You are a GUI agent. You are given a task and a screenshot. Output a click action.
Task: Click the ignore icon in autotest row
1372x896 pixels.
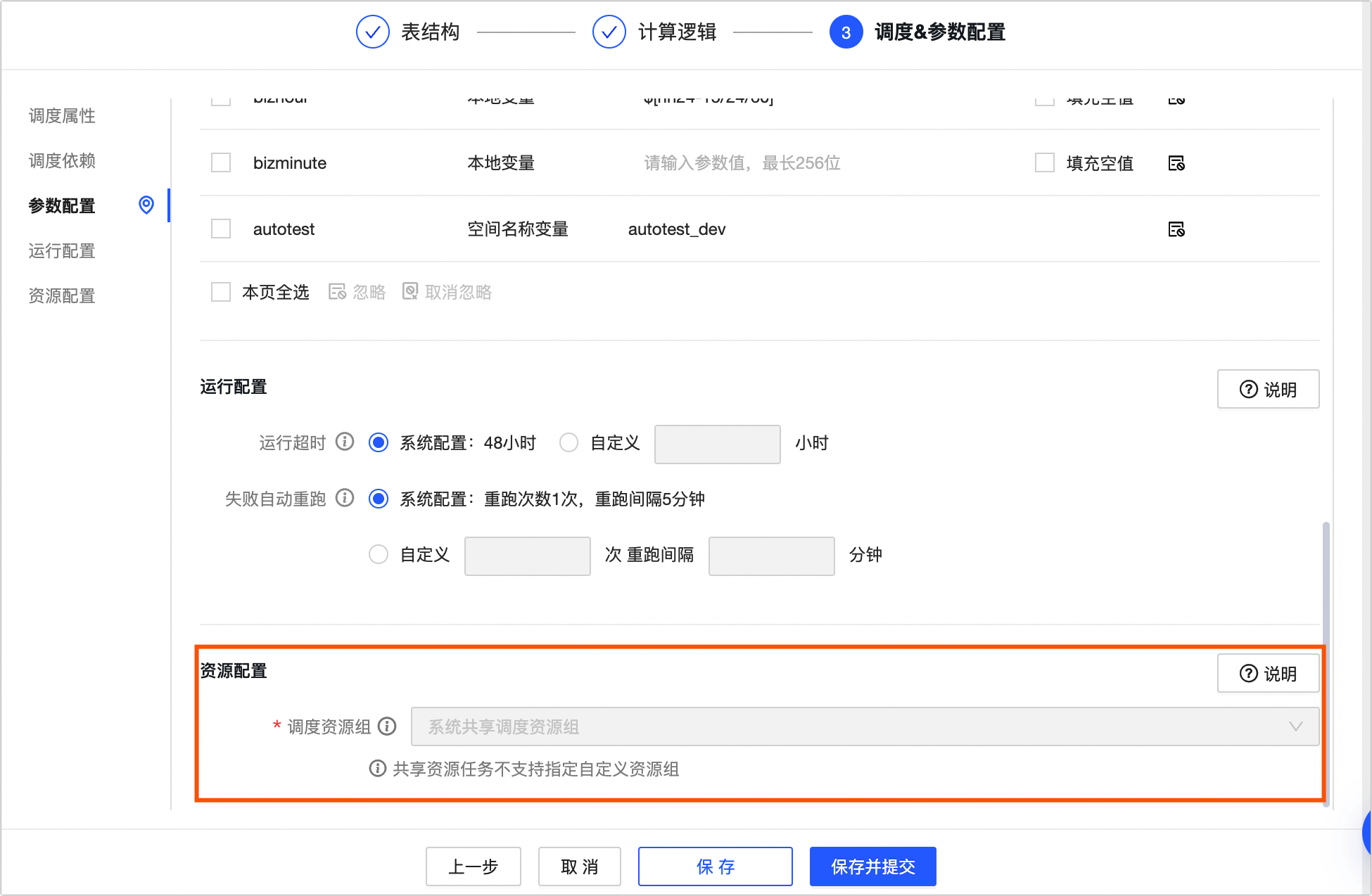click(1176, 229)
